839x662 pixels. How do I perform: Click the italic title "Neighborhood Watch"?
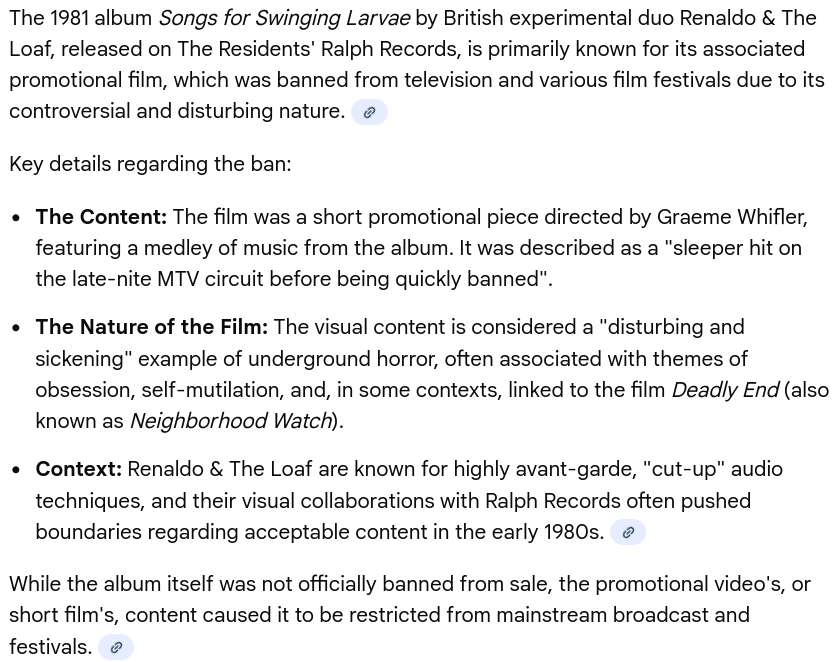231,421
